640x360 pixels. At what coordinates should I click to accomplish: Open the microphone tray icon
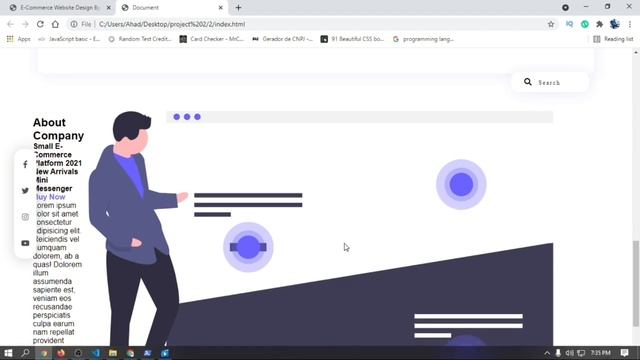(x=558, y=353)
